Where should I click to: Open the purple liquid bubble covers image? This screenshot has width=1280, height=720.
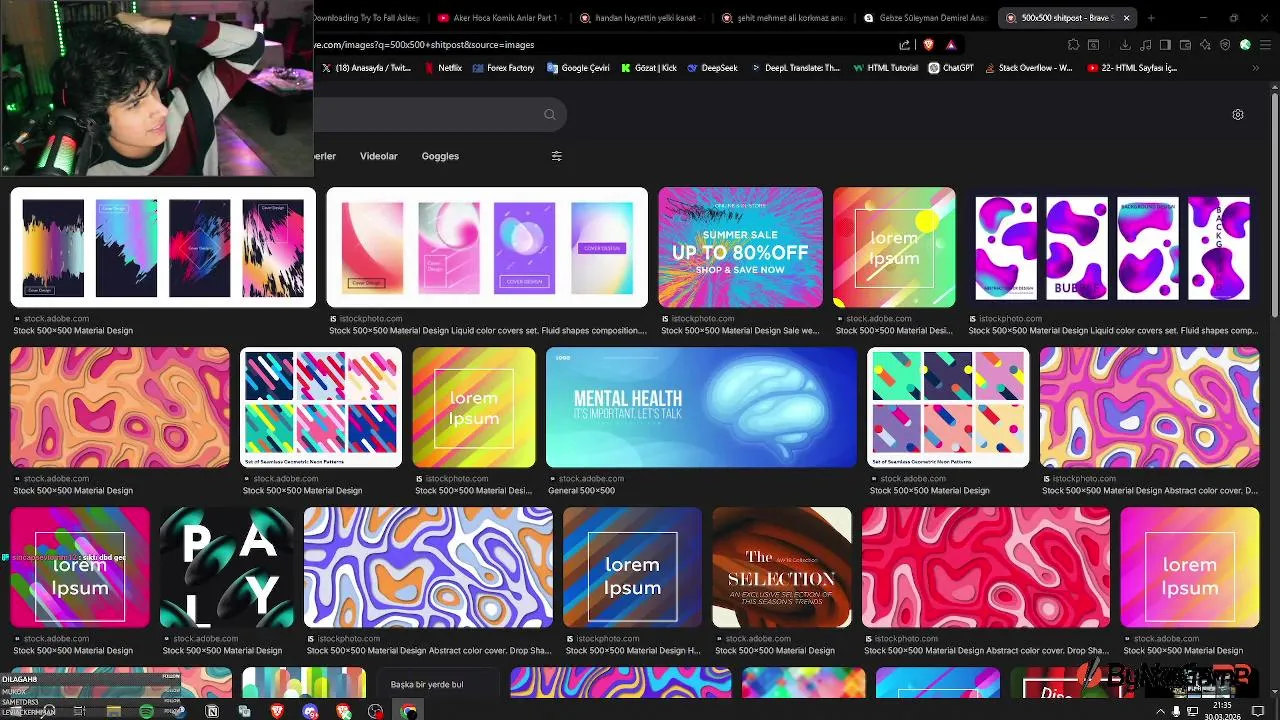pyautogui.click(x=1112, y=247)
